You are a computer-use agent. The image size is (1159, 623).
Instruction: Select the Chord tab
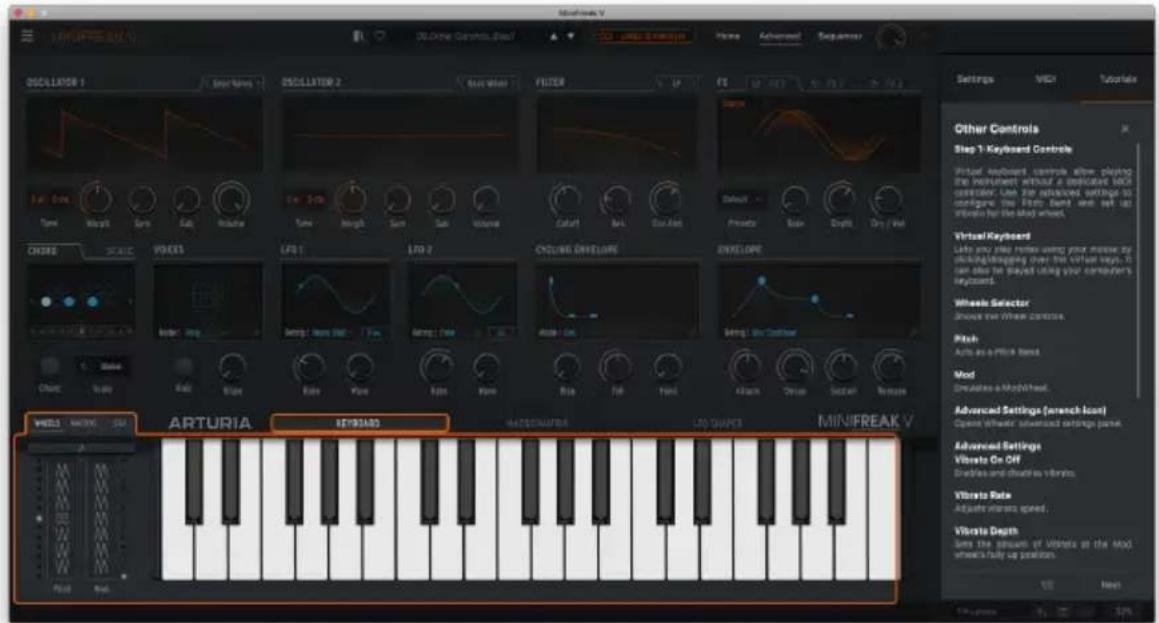pyautogui.click(x=42, y=251)
